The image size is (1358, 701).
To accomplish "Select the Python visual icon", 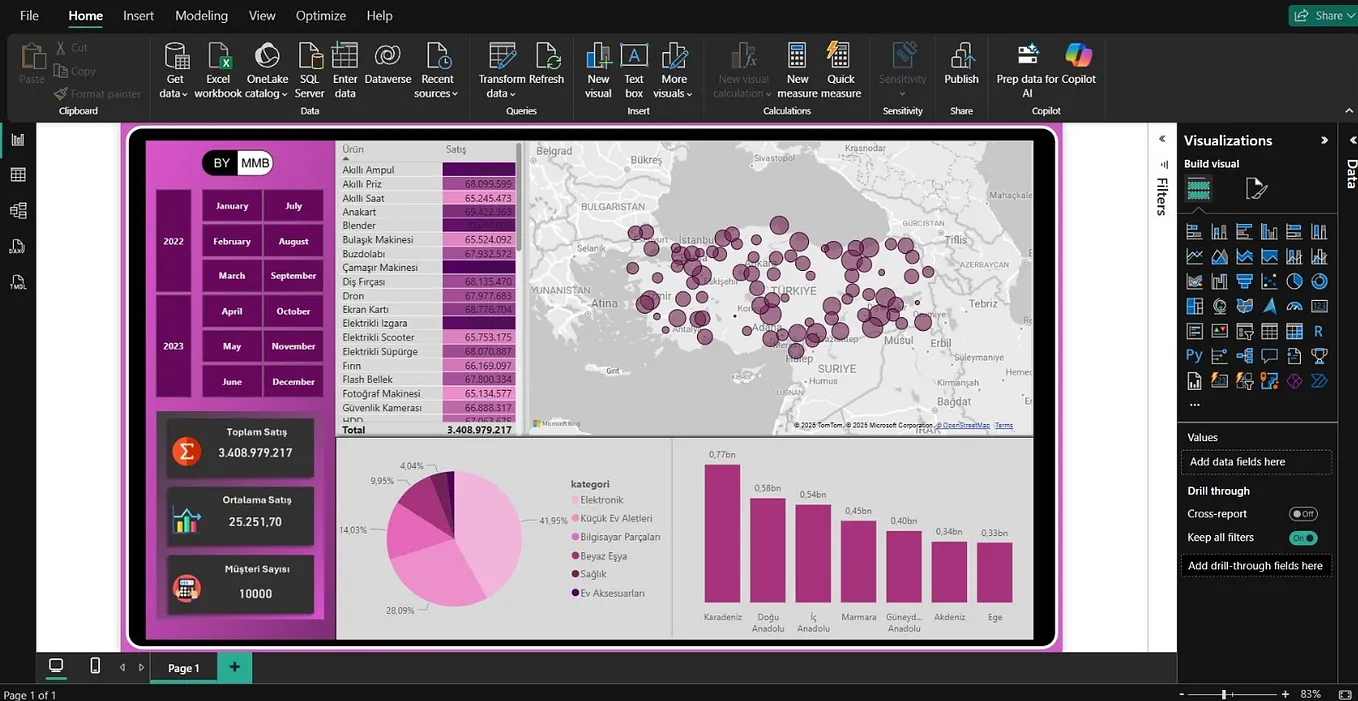I will click(1195, 355).
